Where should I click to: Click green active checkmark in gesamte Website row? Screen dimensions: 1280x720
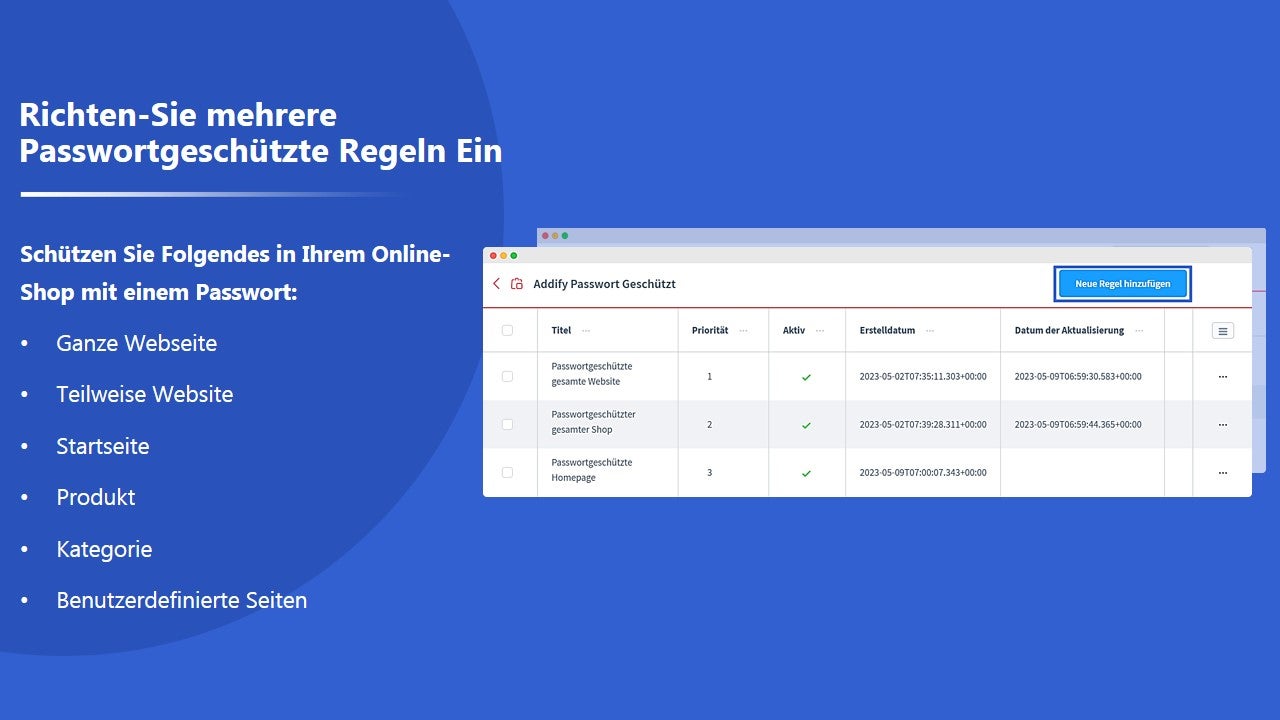[x=806, y=377]
